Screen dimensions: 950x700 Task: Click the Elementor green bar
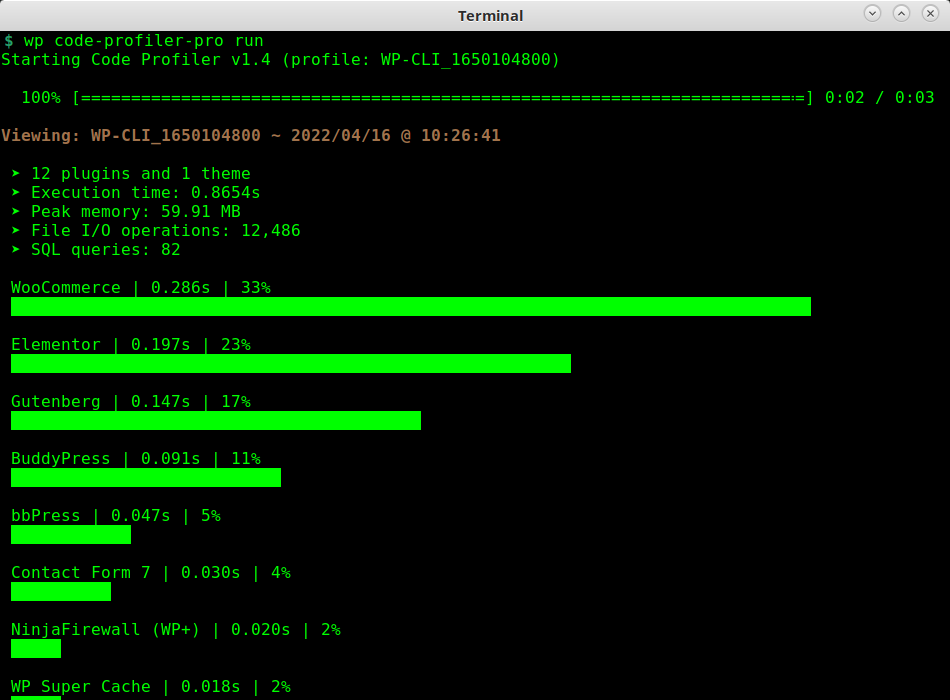291,364
